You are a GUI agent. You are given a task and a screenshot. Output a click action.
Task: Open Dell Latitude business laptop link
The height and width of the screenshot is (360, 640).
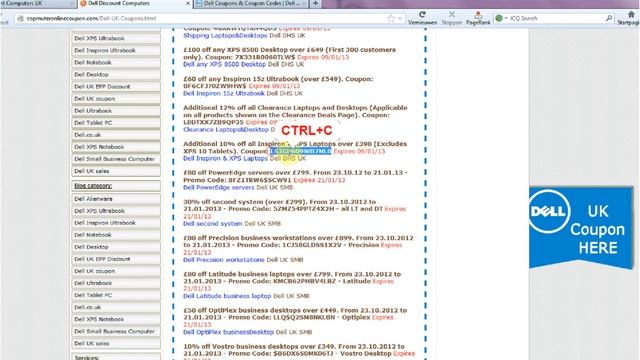pyautogui.click(x=227, y=296)
